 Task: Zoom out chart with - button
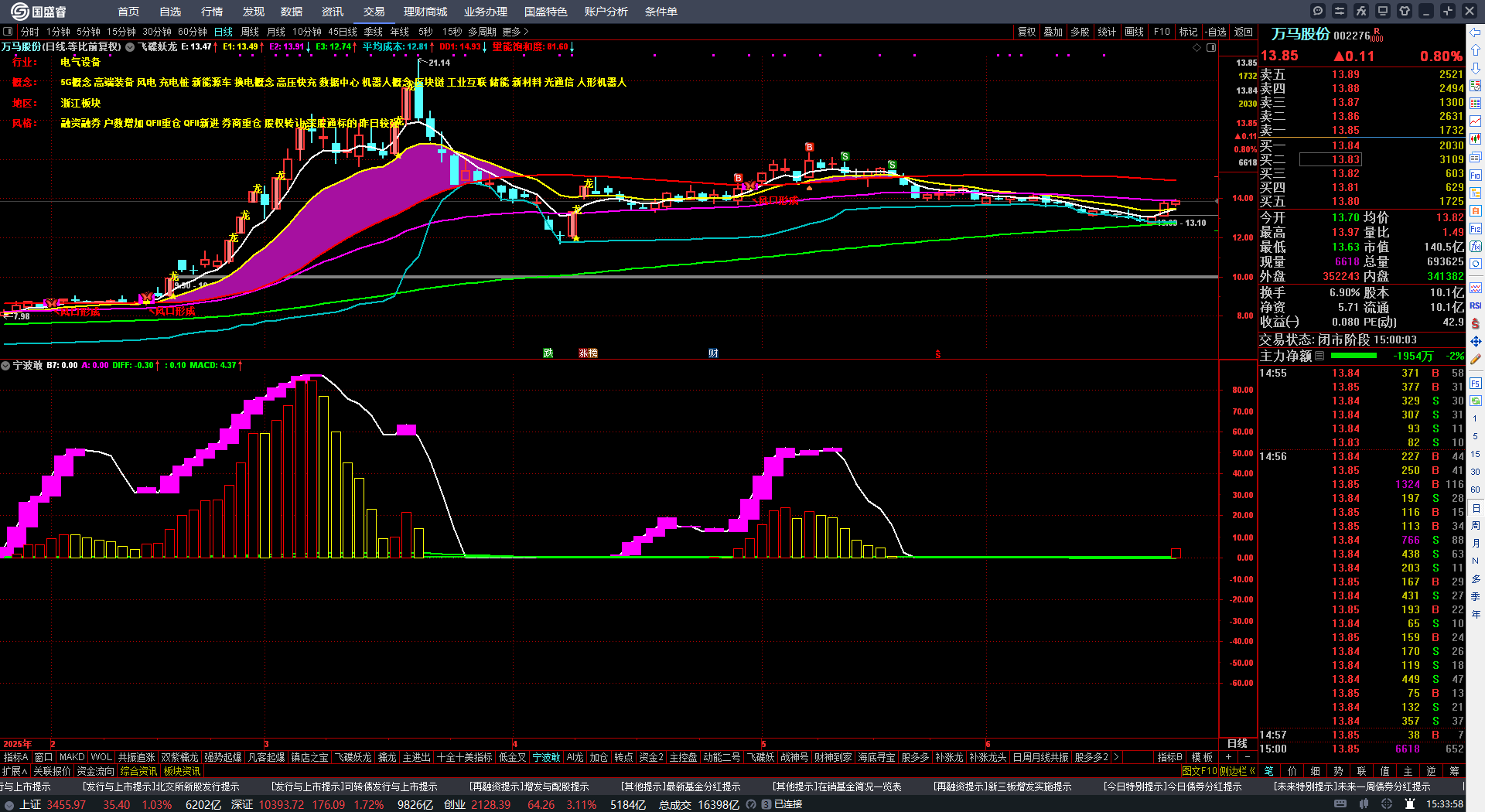tap(1247, 757)
